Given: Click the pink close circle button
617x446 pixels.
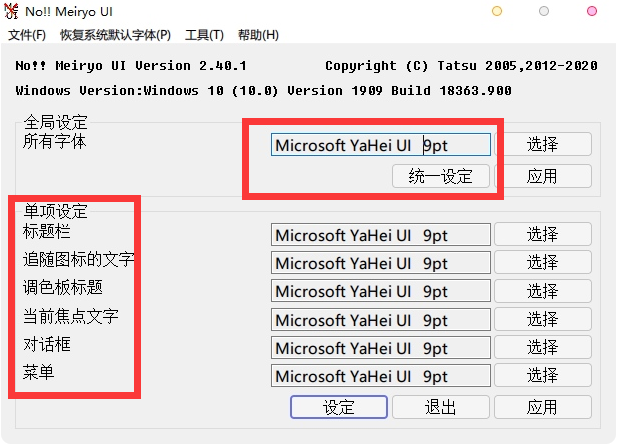Looking at the screenshot, I should [592, 11].
